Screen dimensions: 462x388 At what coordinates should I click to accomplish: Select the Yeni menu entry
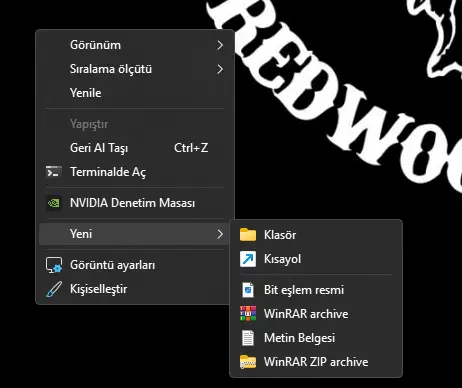click(134, 234)
